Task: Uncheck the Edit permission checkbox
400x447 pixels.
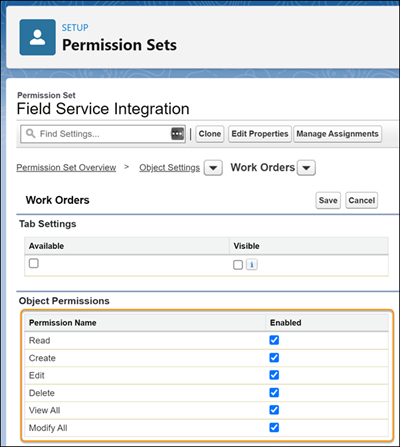Action: point(274,375)
